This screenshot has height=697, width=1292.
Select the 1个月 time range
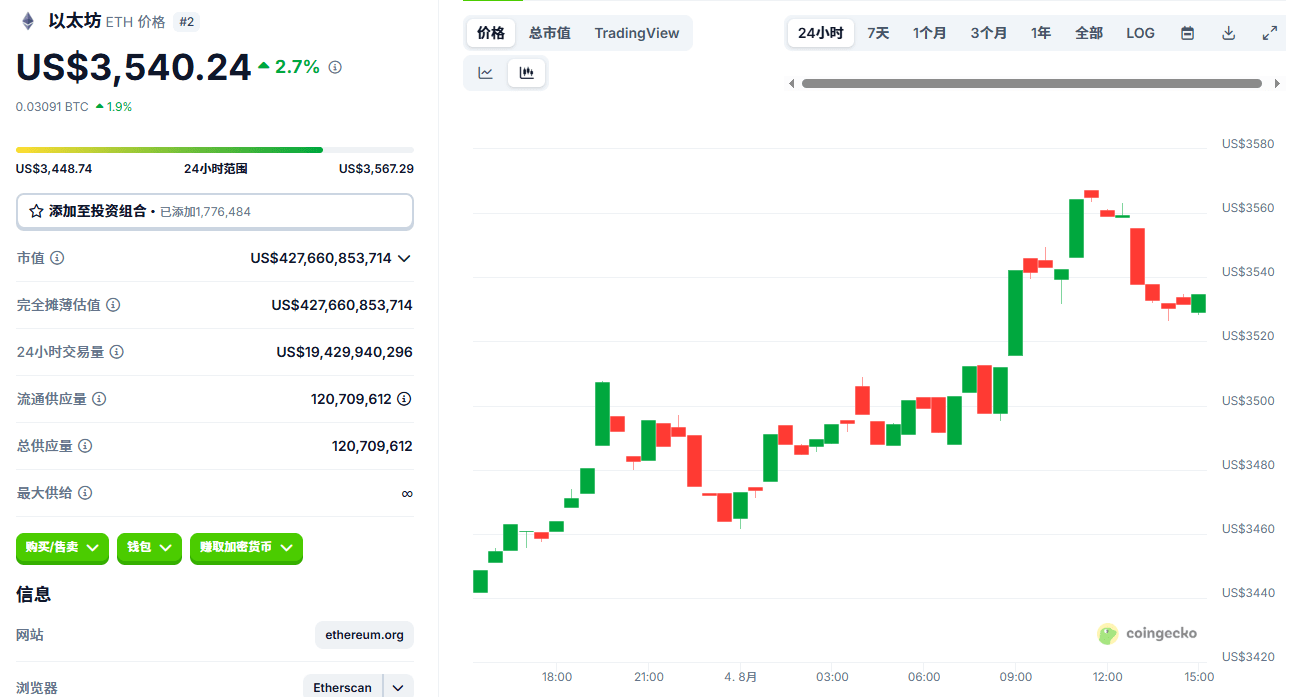pos(929,33)
